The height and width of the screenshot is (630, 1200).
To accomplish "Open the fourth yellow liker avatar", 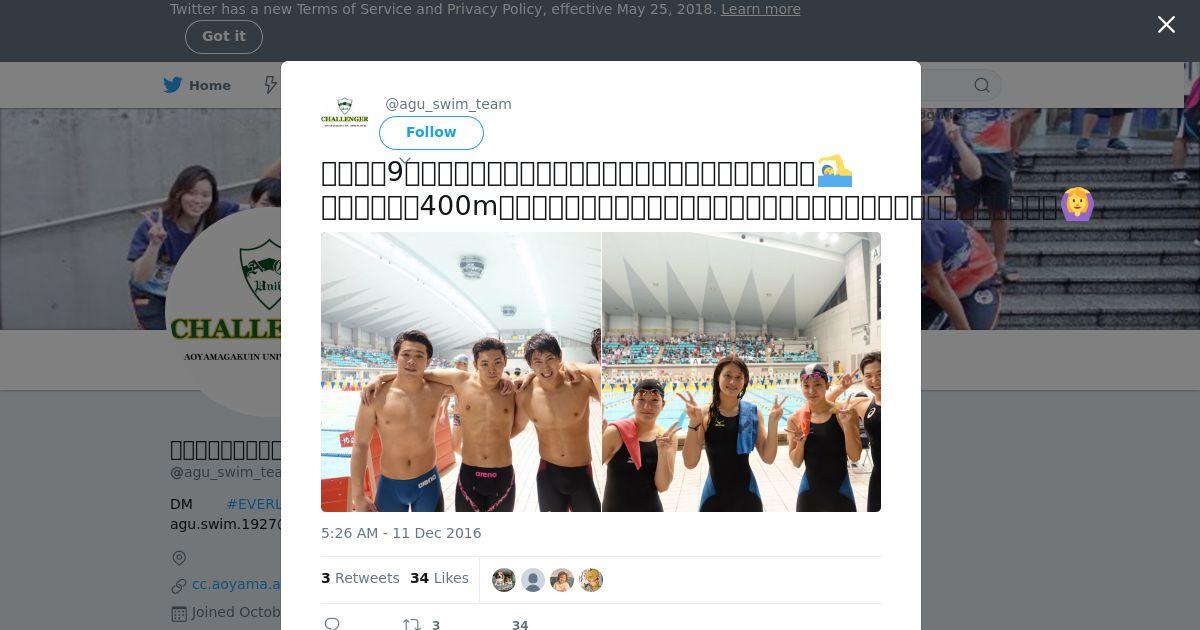I will coord(591,580).
